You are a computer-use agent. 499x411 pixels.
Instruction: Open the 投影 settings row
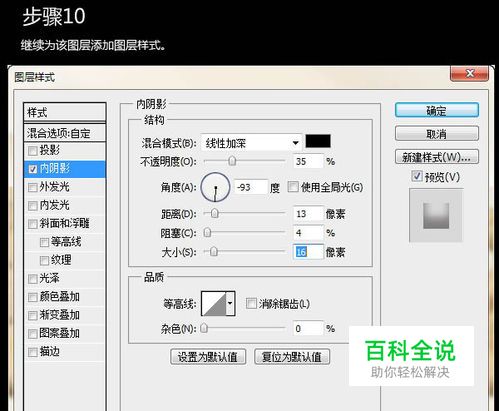(x=65, y=151)
